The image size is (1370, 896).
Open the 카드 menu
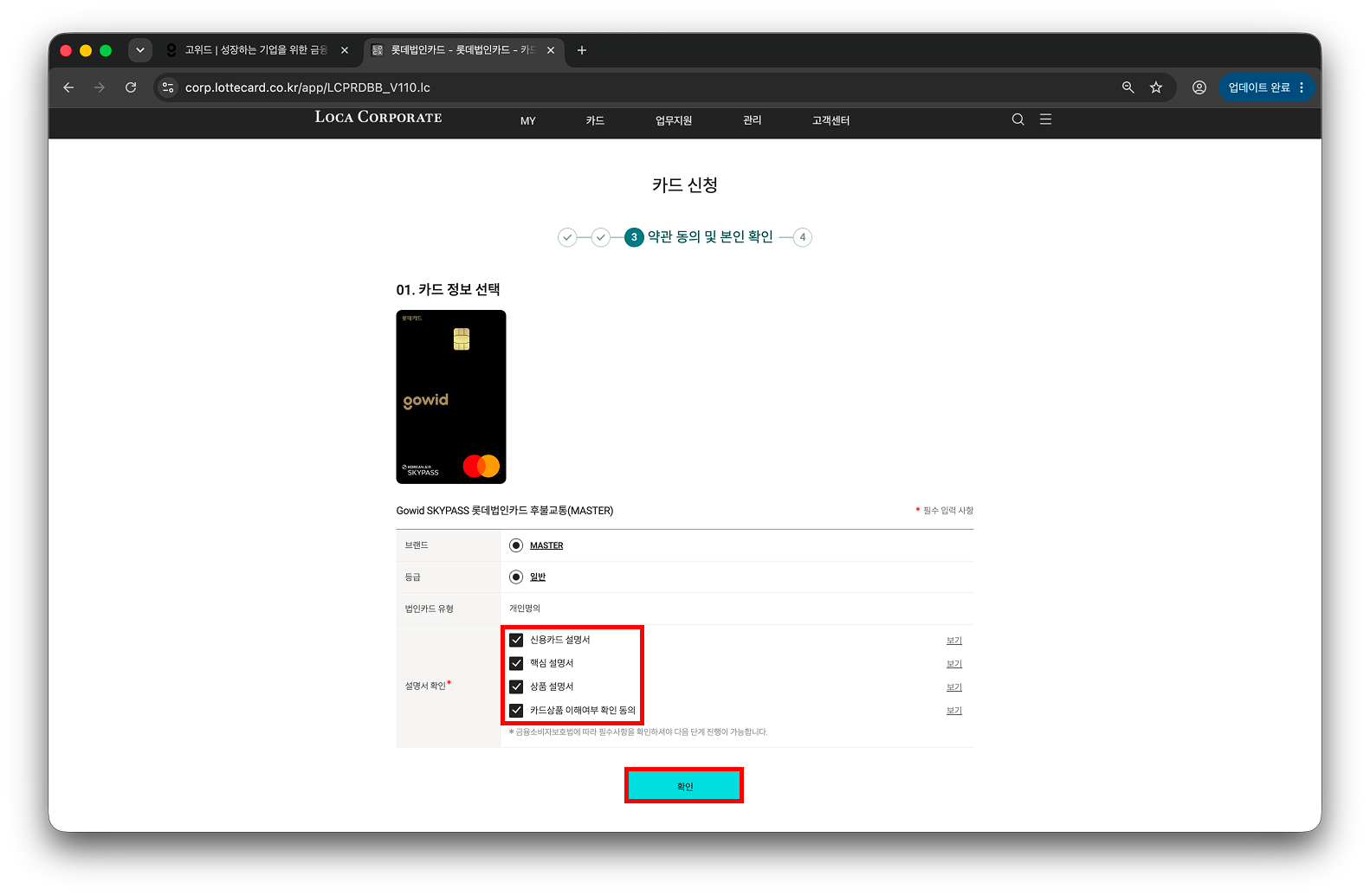point(595,121)
